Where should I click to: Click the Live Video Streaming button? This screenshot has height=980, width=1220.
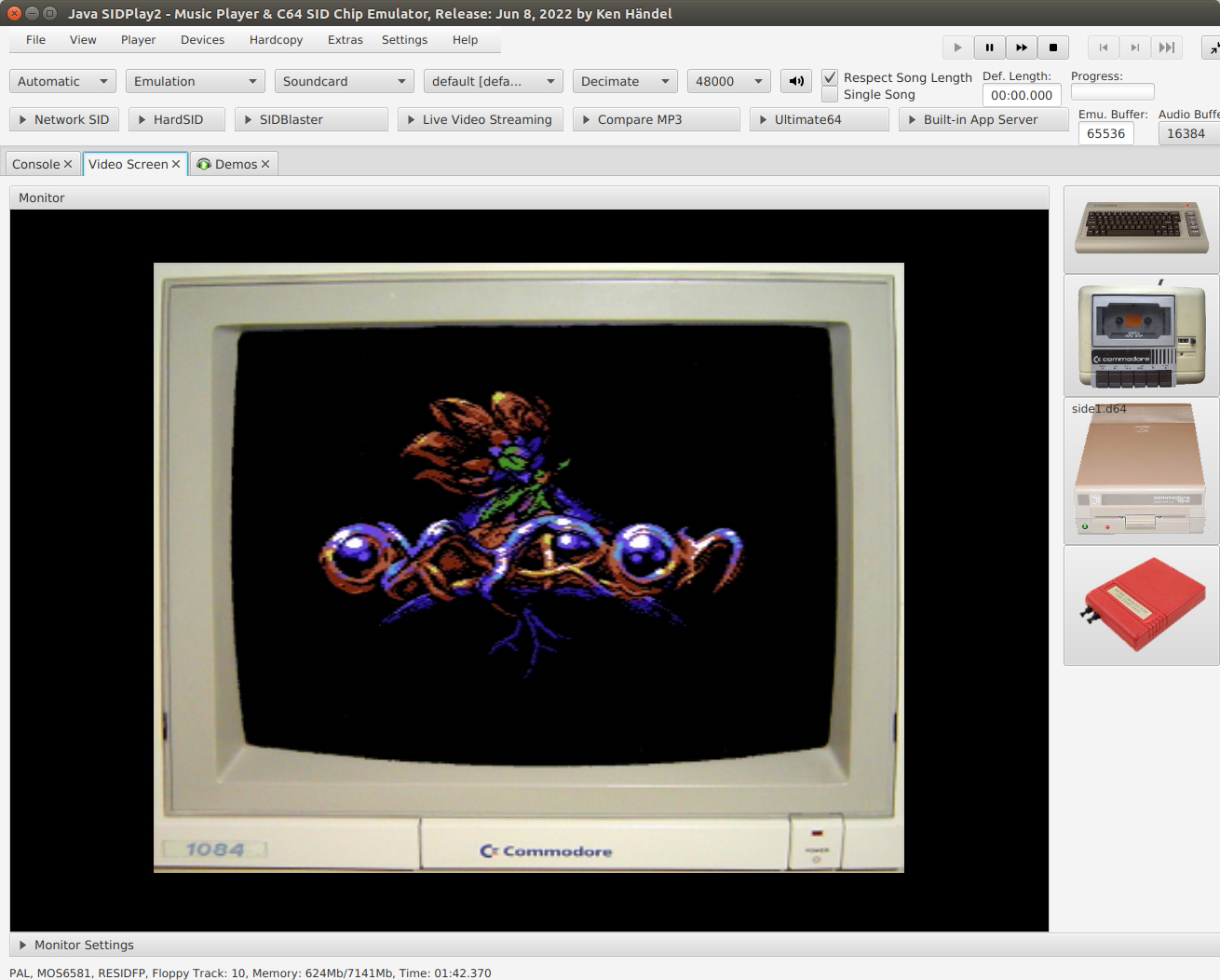(x=480, y=119)
